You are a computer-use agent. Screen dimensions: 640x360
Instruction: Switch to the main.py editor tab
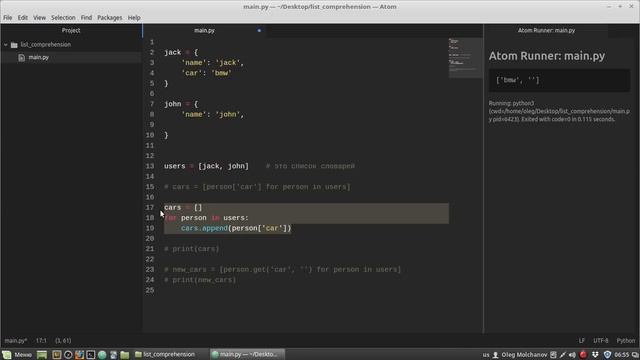point(204,31)
